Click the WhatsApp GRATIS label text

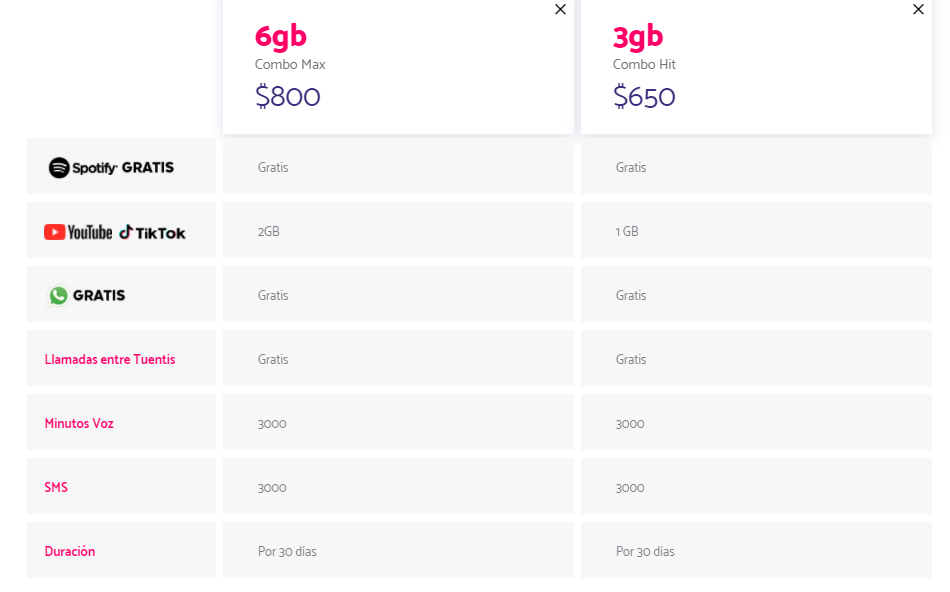(x=99, y=296)
